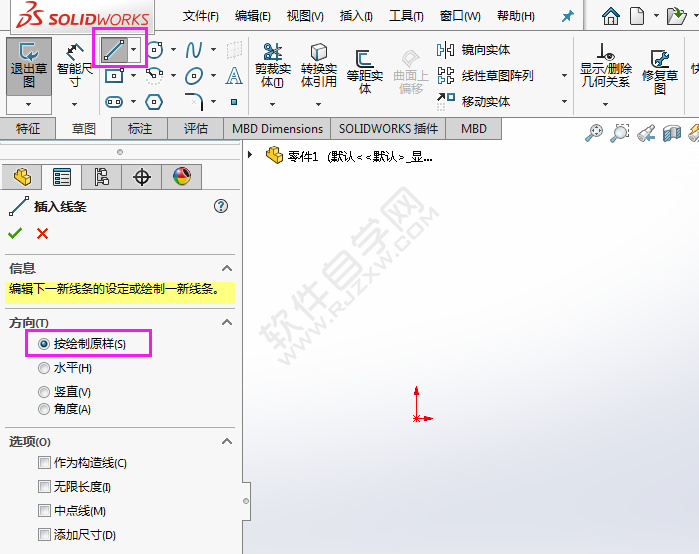Select the Smart Dimension (智能尺寸) tool
The height and width of the screenshot is (554, 699).
click(74, 66)
